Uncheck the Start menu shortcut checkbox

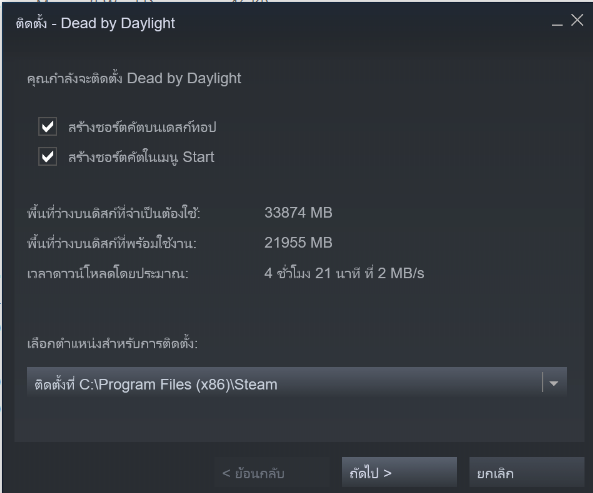[x=48, y=157]
